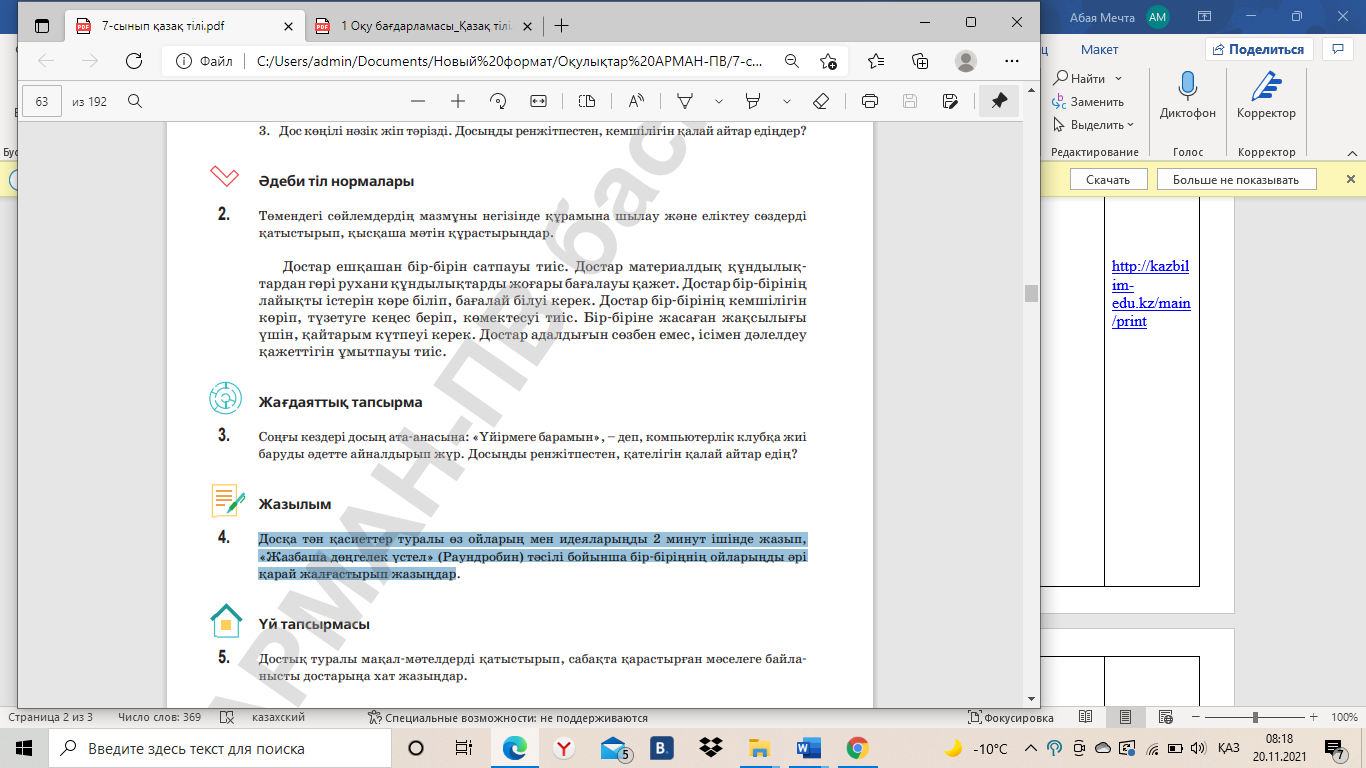
Task: Open the Edge profile avatar
Action: 965,61
